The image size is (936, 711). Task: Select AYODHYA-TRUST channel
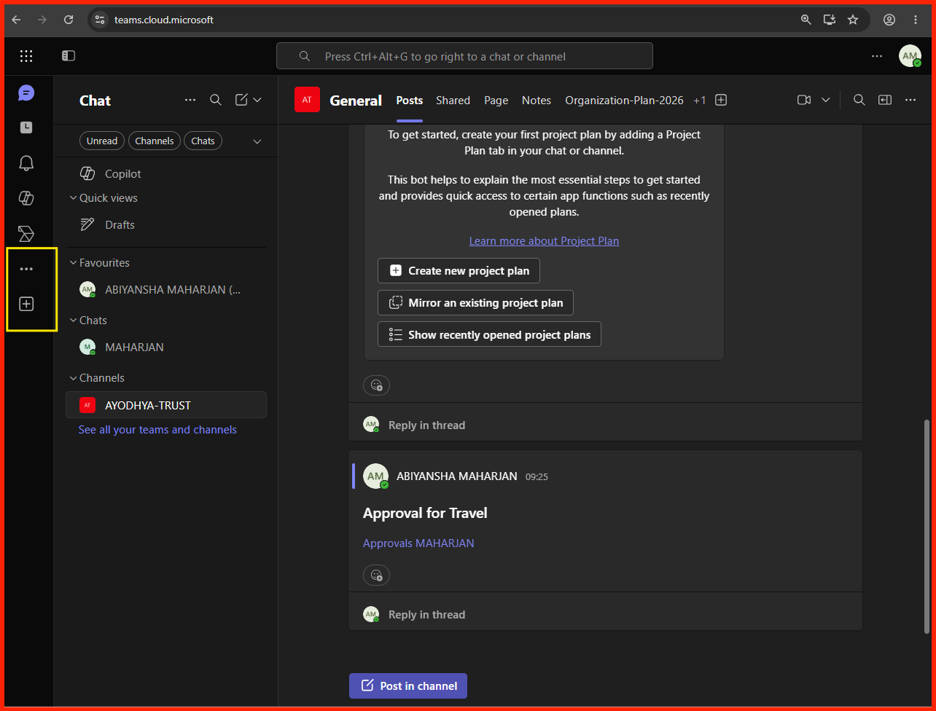(166, 405)
